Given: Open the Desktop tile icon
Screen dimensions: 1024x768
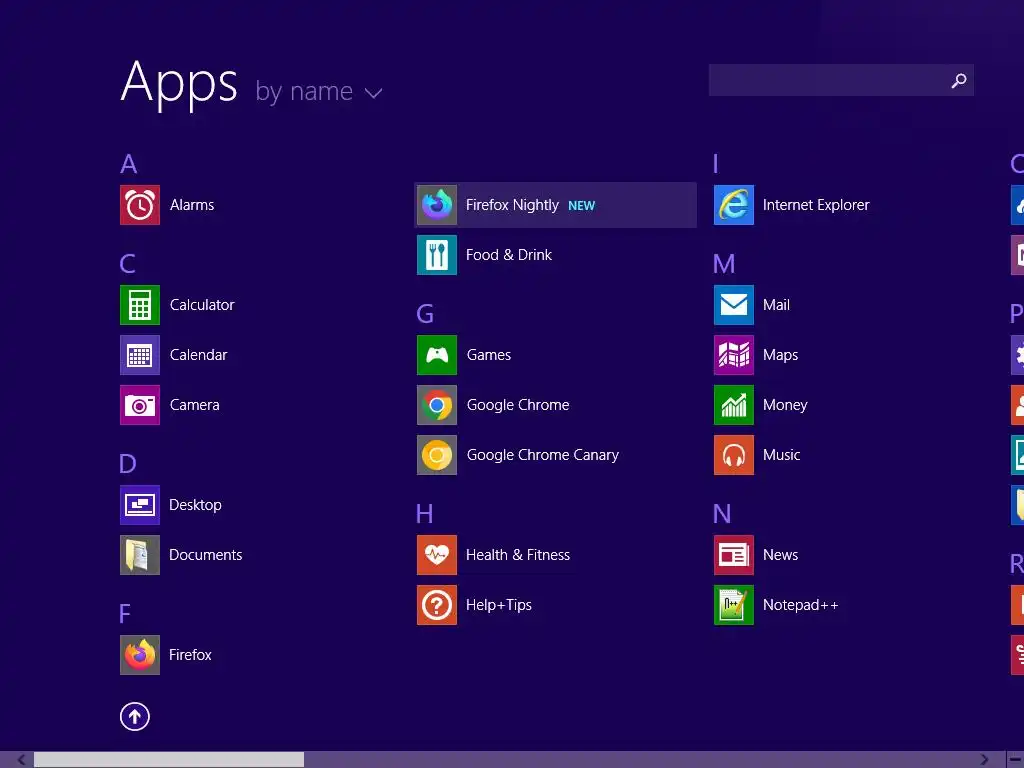Looking at the screenshot, I should coord(140,505).
